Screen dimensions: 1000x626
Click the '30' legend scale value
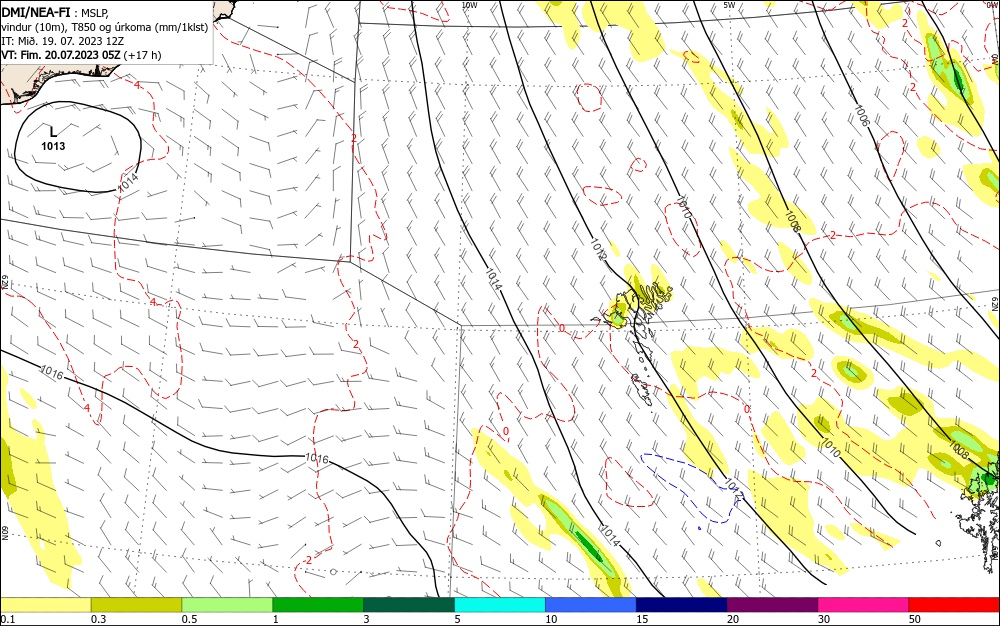(824, 619)
